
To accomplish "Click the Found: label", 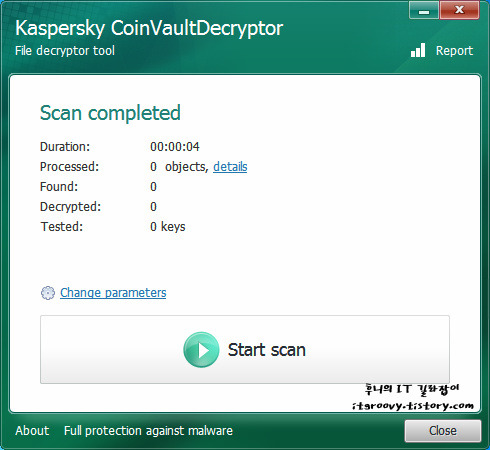I will (59, 186).
